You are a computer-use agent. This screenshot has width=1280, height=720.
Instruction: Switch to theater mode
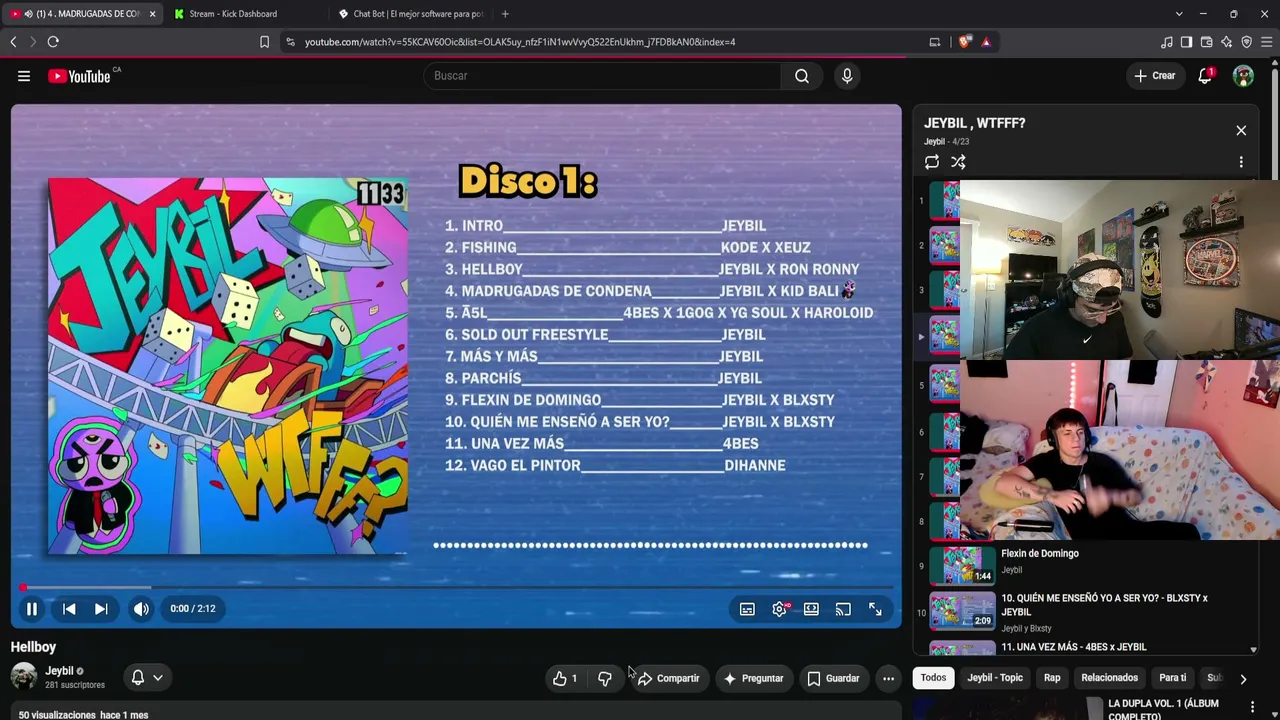coord(811,609)
